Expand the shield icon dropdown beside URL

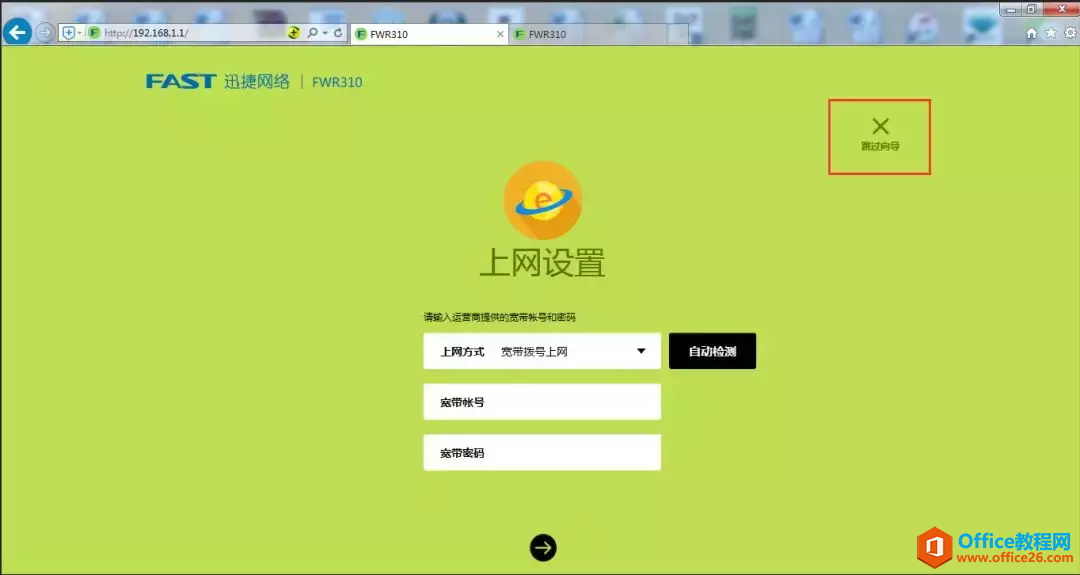[x=79, y=33]
